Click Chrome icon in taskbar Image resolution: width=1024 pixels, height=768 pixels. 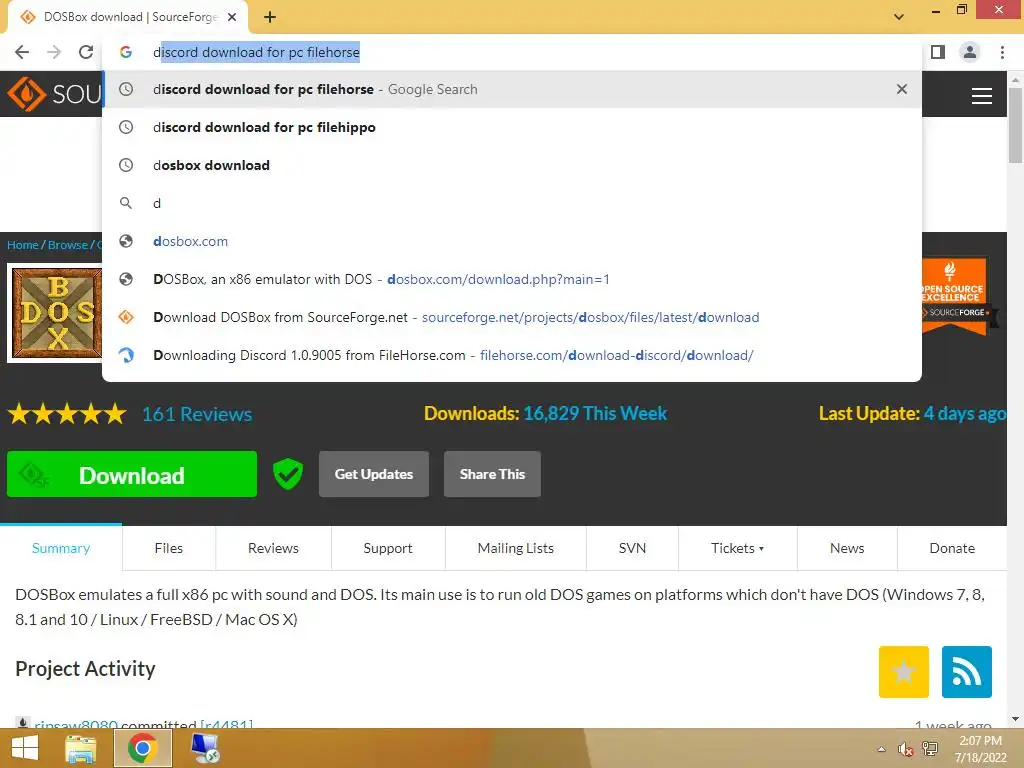click(x=143, y=748)
